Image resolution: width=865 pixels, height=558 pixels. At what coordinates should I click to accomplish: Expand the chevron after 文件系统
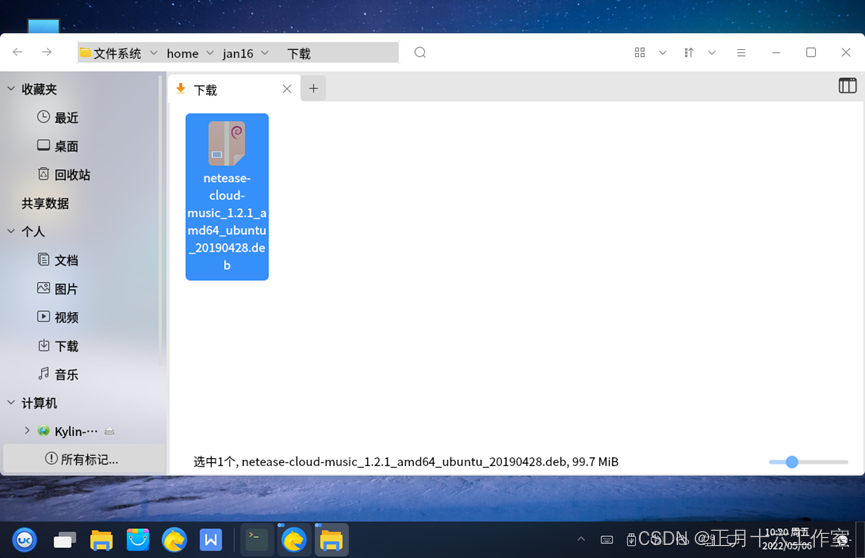(154, 53)
